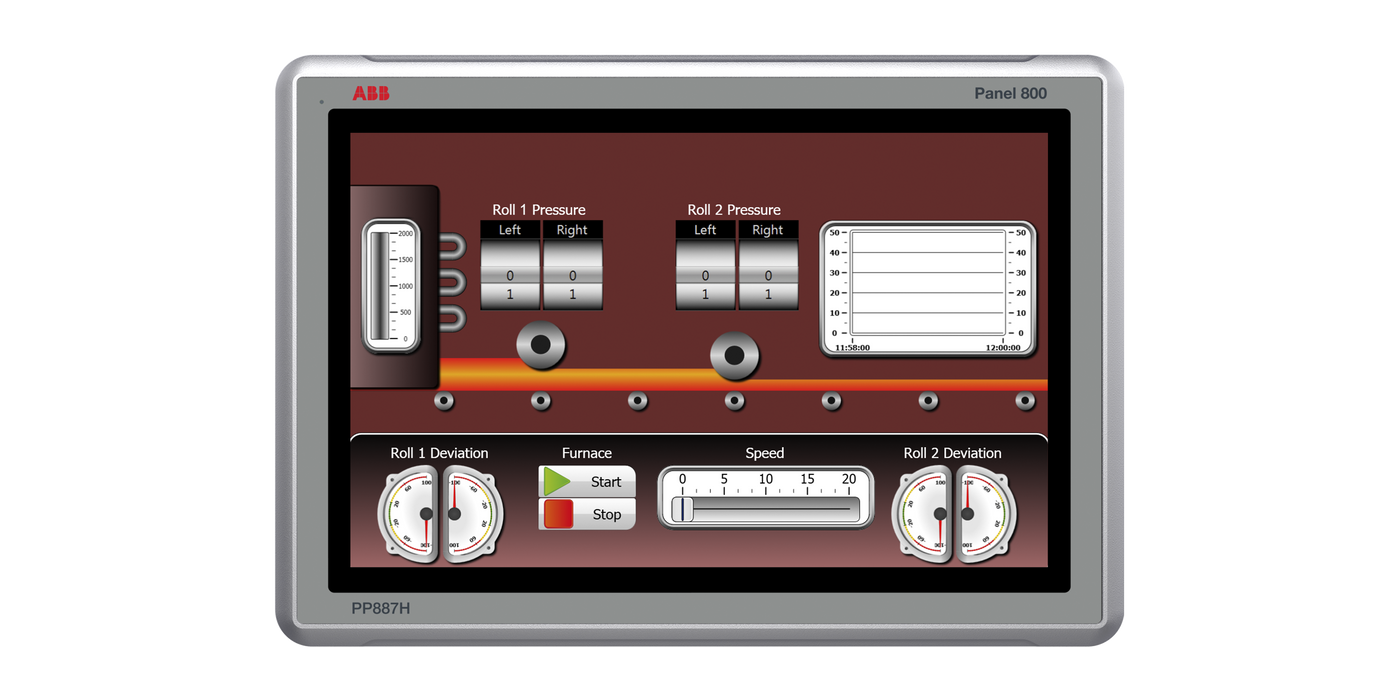This screenshot has width=1380, height=700.
Task: Select the Roll 2 Pressure Right wheel
Action: [767, 275]
